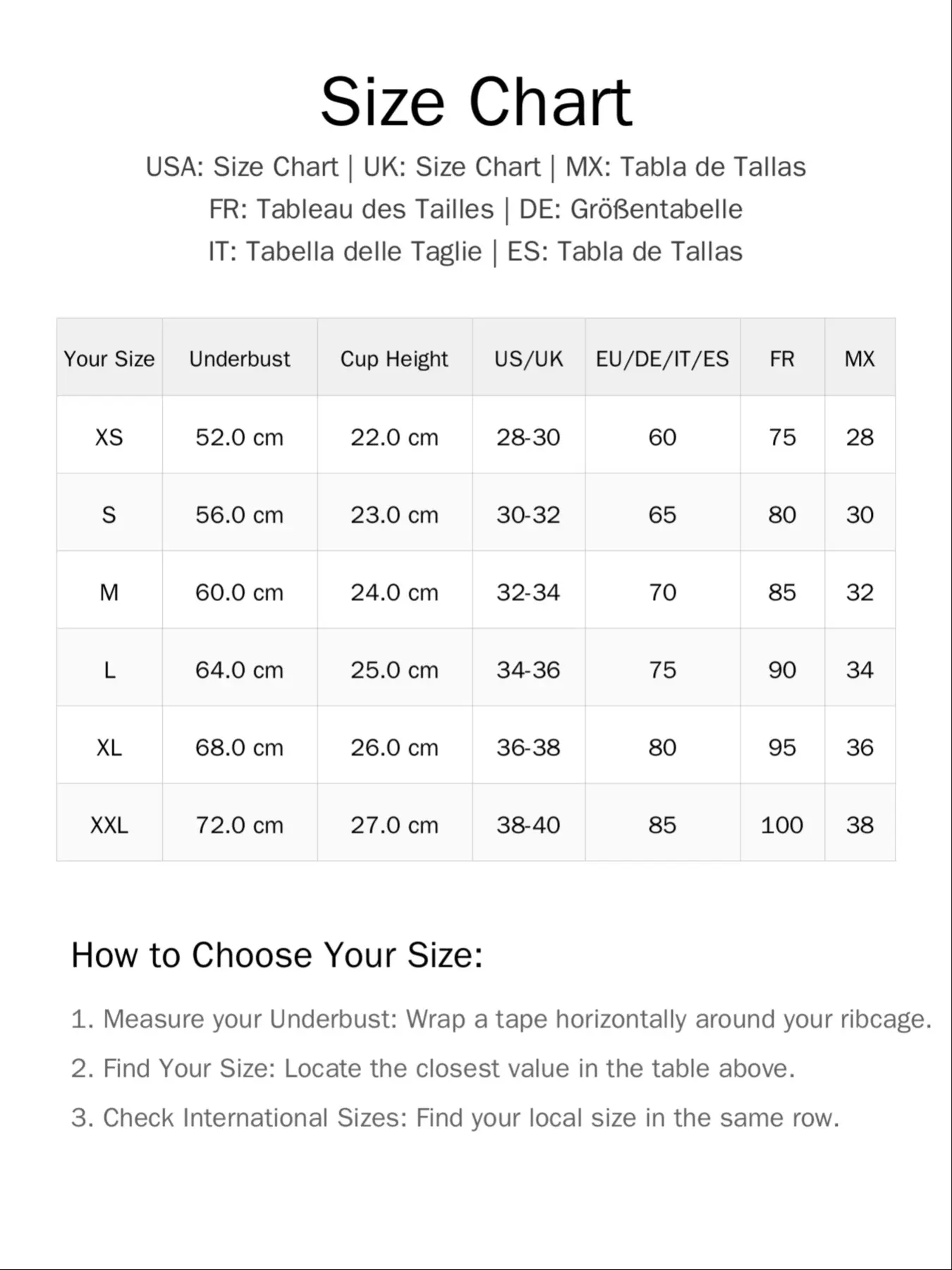This screenshot has height=1270, width=952.
Task: Select the XS size row label
Action: (109, 437)
